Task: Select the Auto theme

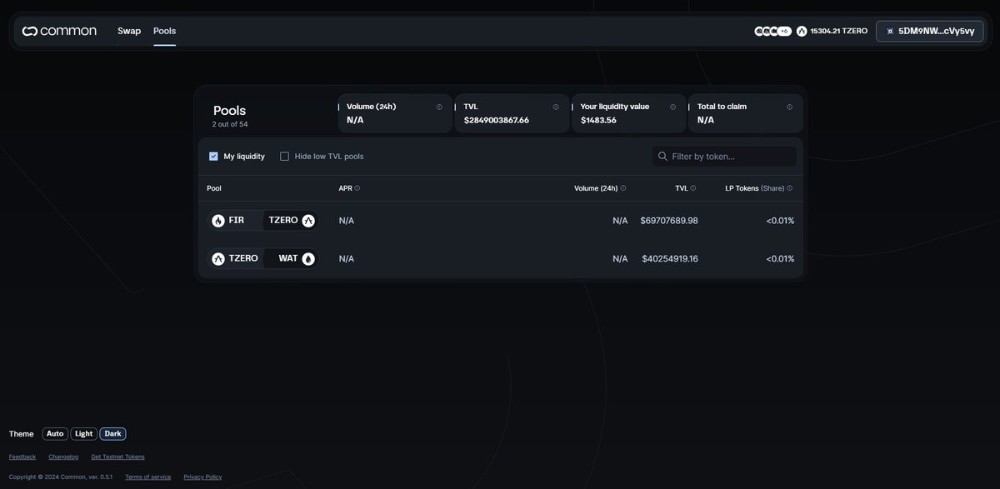Action: coord(55,434)
